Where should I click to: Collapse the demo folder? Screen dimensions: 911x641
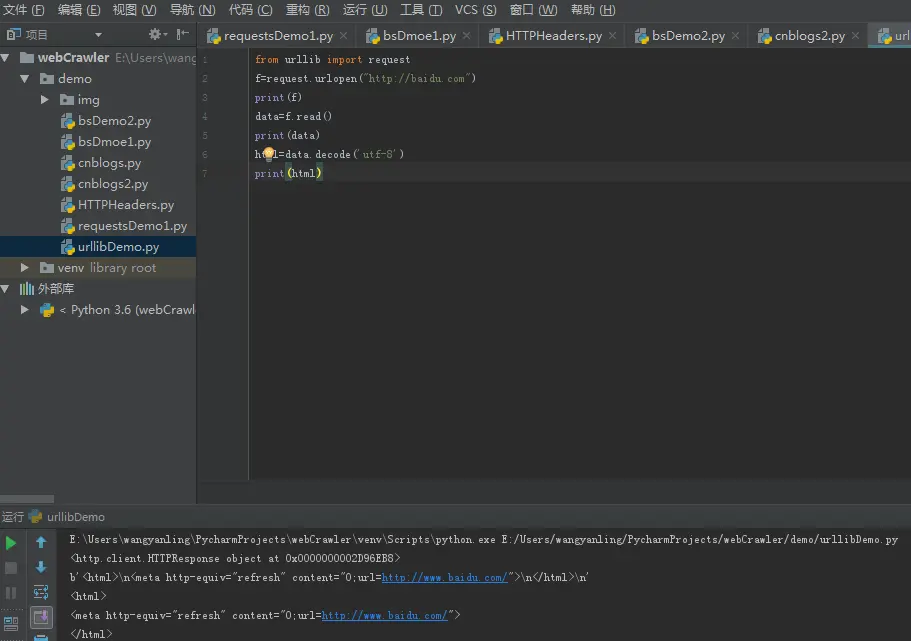[x=24, y=78]
